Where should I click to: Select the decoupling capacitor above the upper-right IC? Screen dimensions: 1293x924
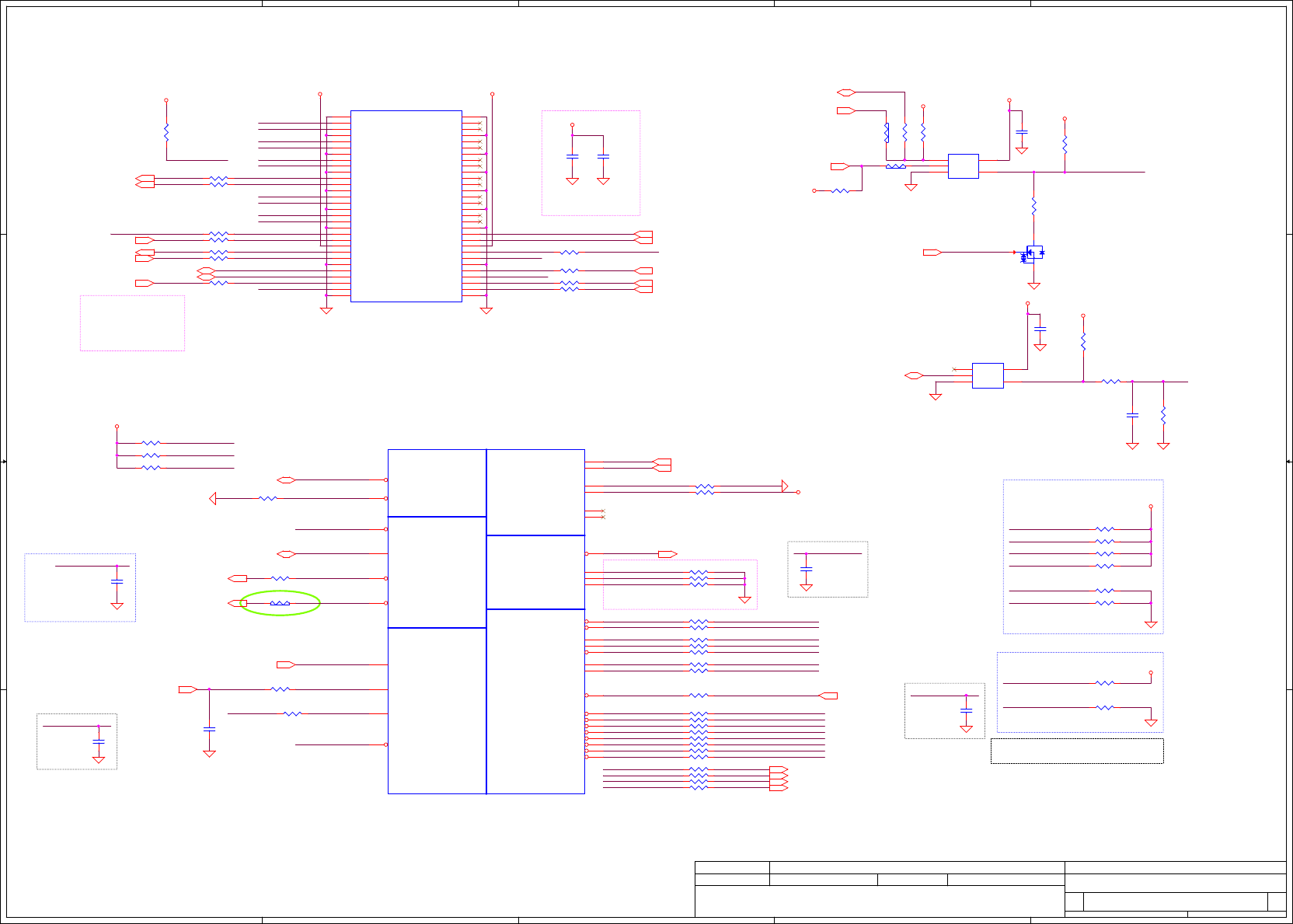click(x=1022, y=132)
